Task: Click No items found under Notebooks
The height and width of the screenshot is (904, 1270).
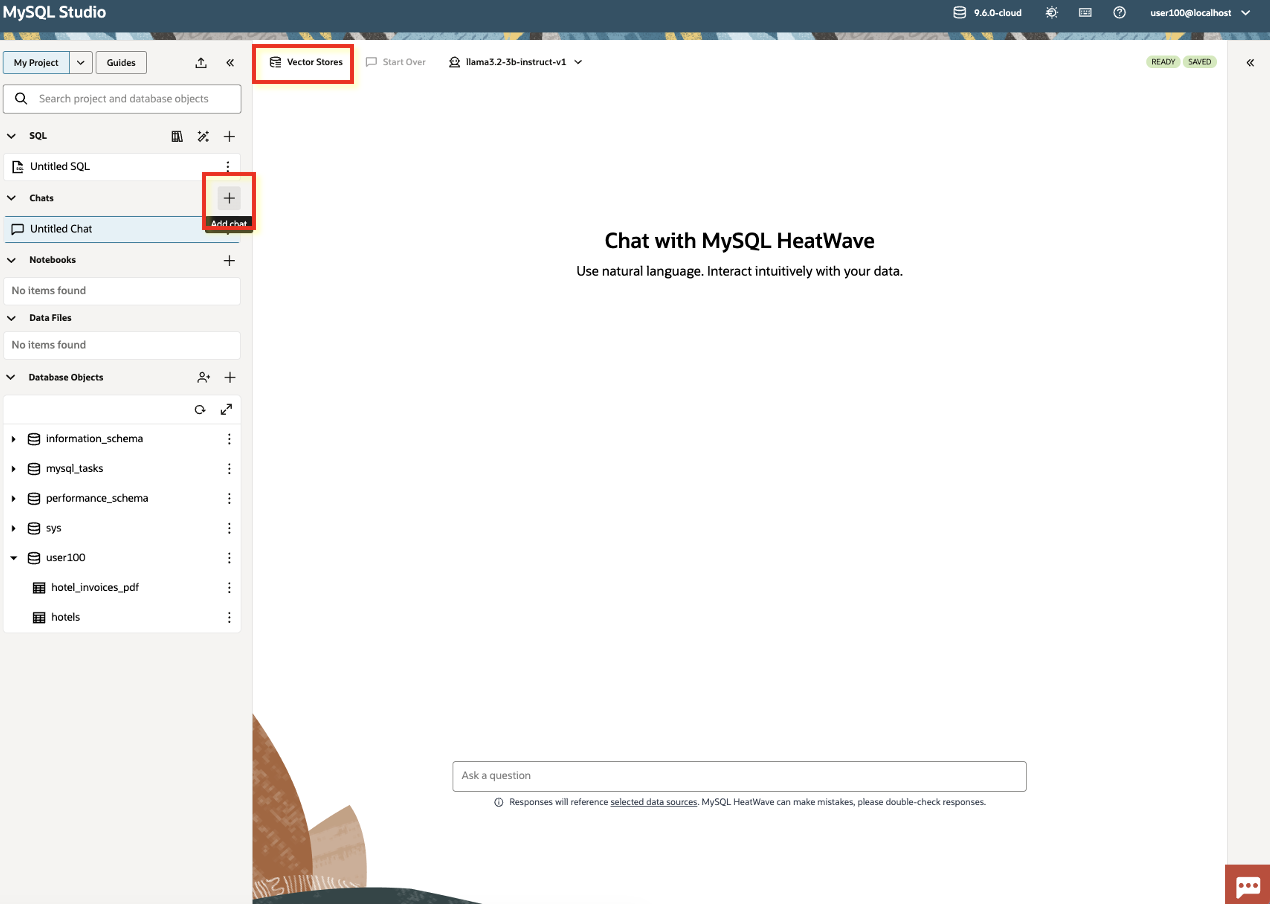Action: pos(49,291)
